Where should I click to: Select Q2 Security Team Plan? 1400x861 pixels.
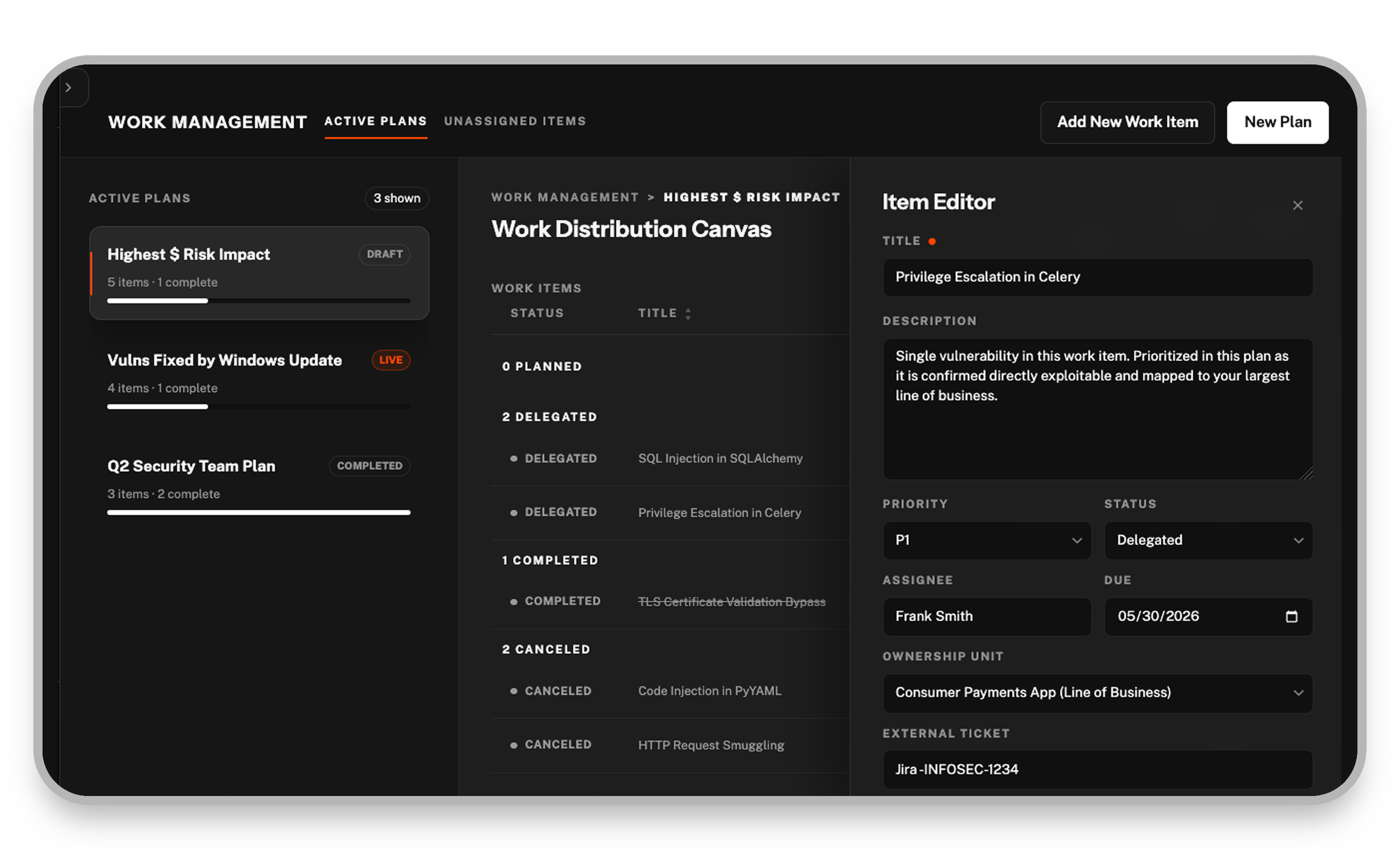coord(259,485)
